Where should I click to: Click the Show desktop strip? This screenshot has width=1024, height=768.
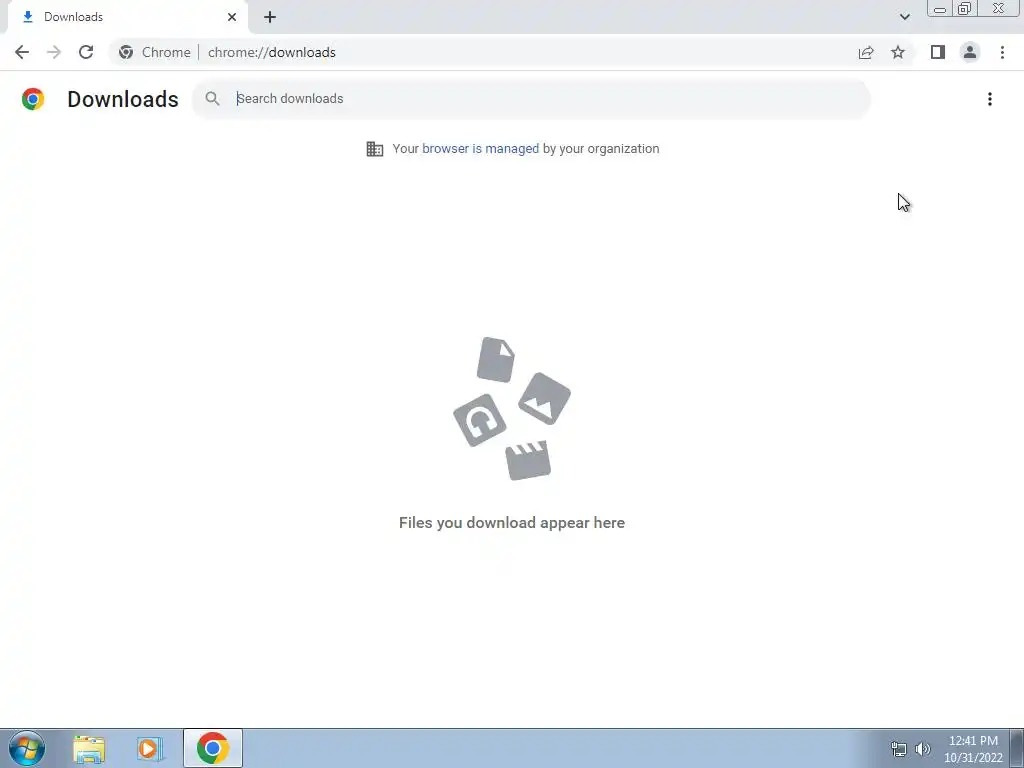pos(1017,749)
